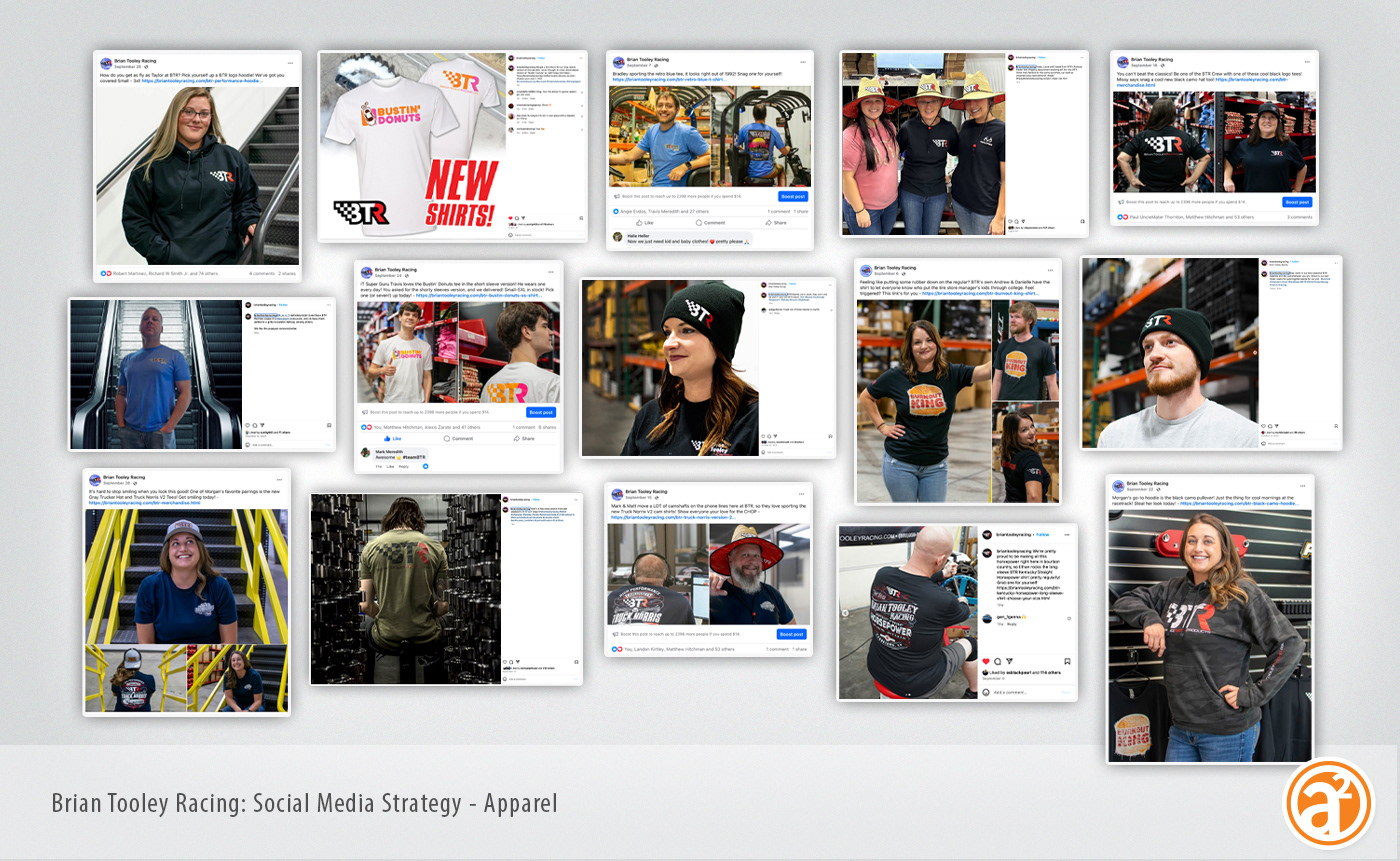Click Reply under Mark Meredith's Awesome comment

click(x=404, y=466)
